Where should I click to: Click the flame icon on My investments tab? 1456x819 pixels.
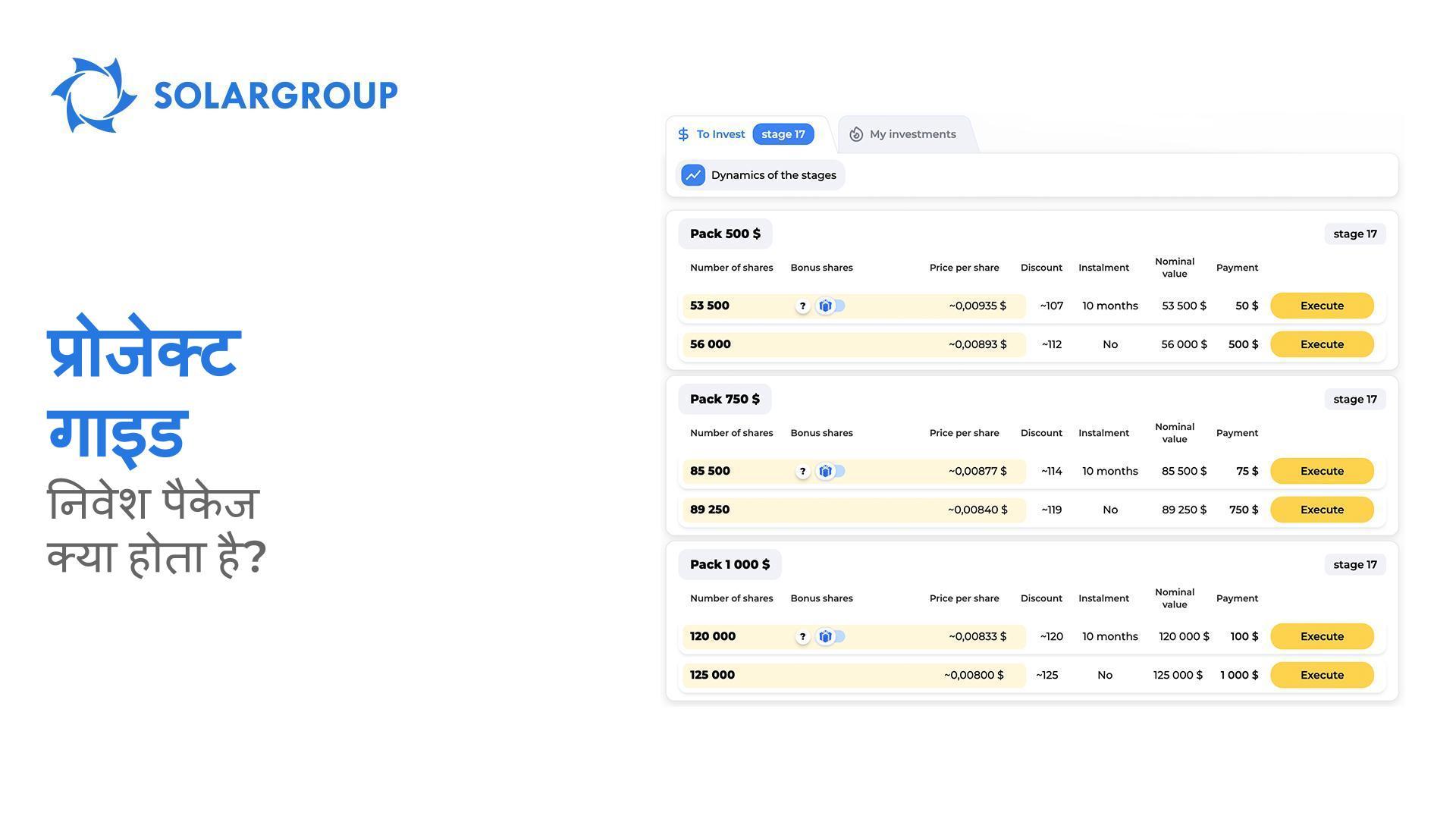[856, 134]
